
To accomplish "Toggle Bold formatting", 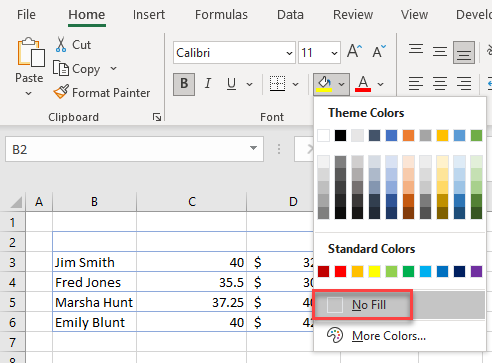I will point(184,84).
